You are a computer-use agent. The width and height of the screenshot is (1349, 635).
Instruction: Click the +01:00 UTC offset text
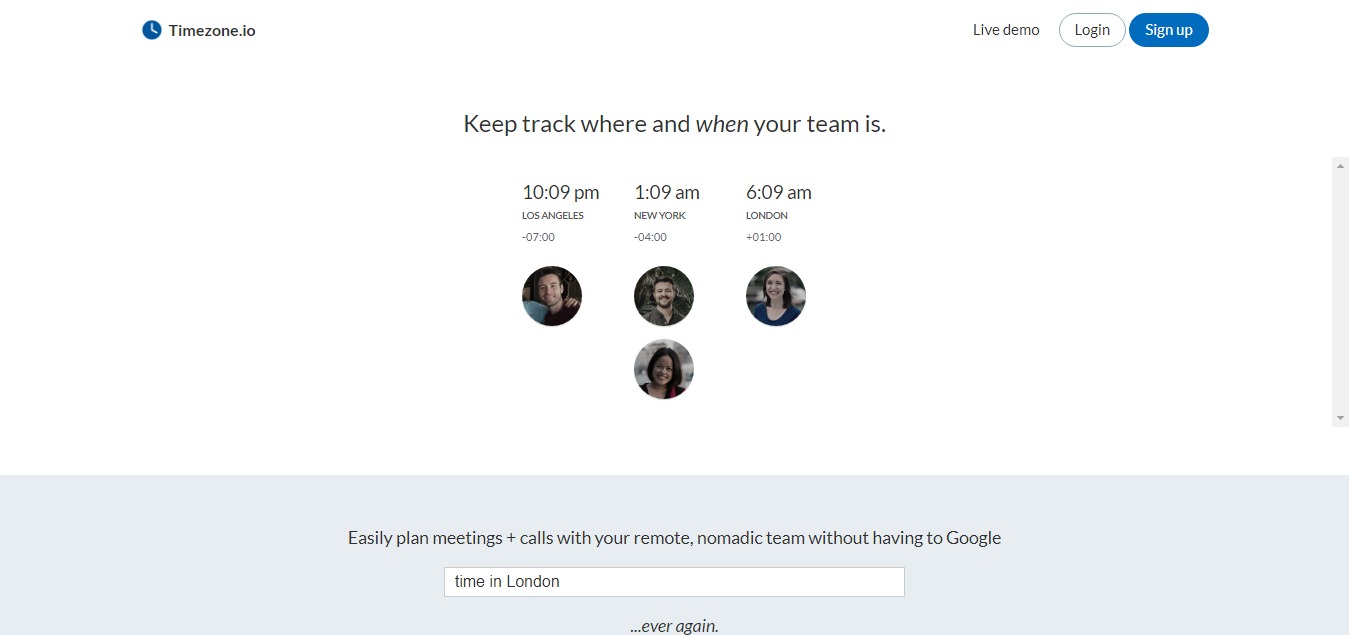click(x=763, y=238)
